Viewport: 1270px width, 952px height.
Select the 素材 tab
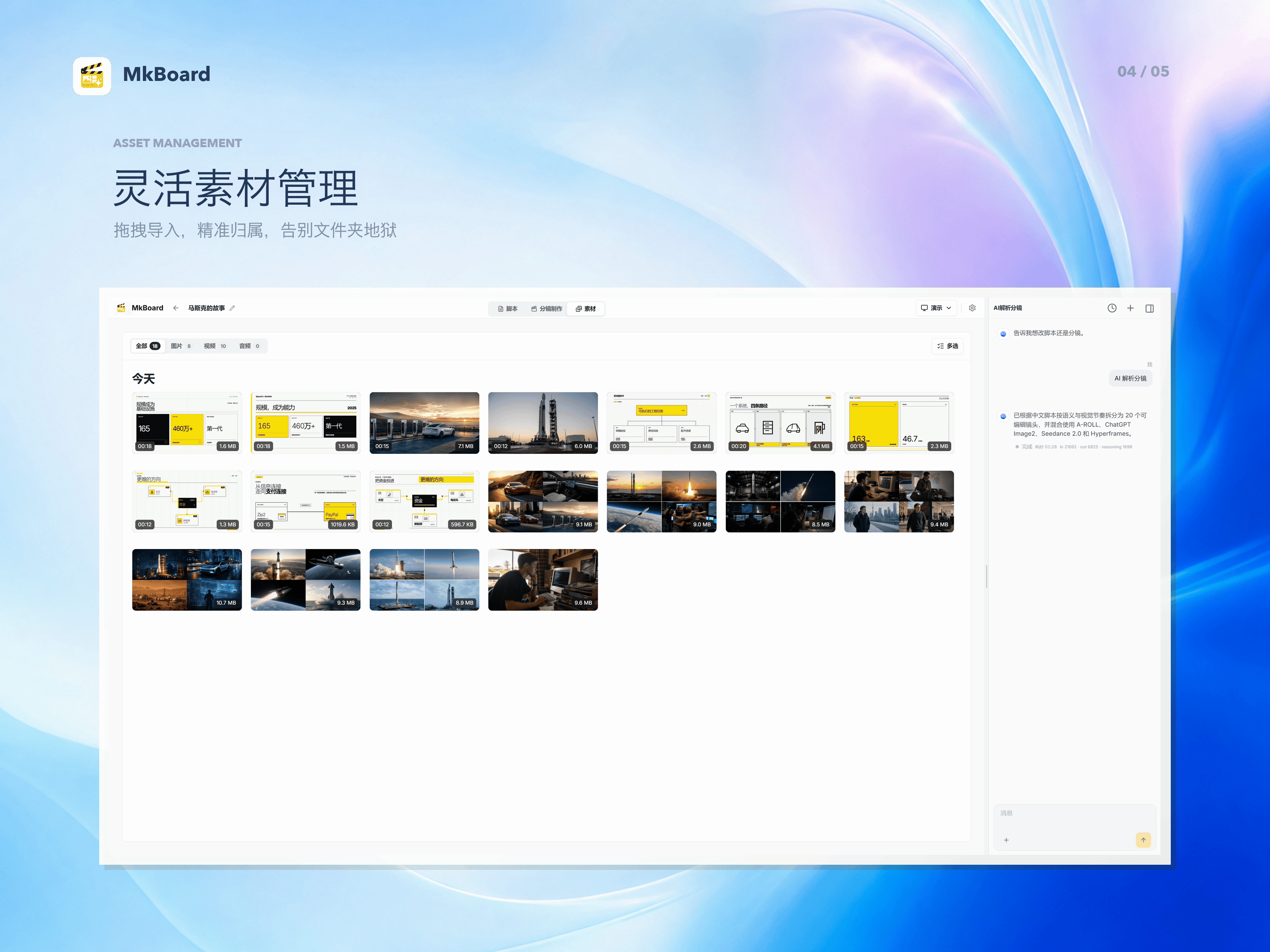pos(586,309)
